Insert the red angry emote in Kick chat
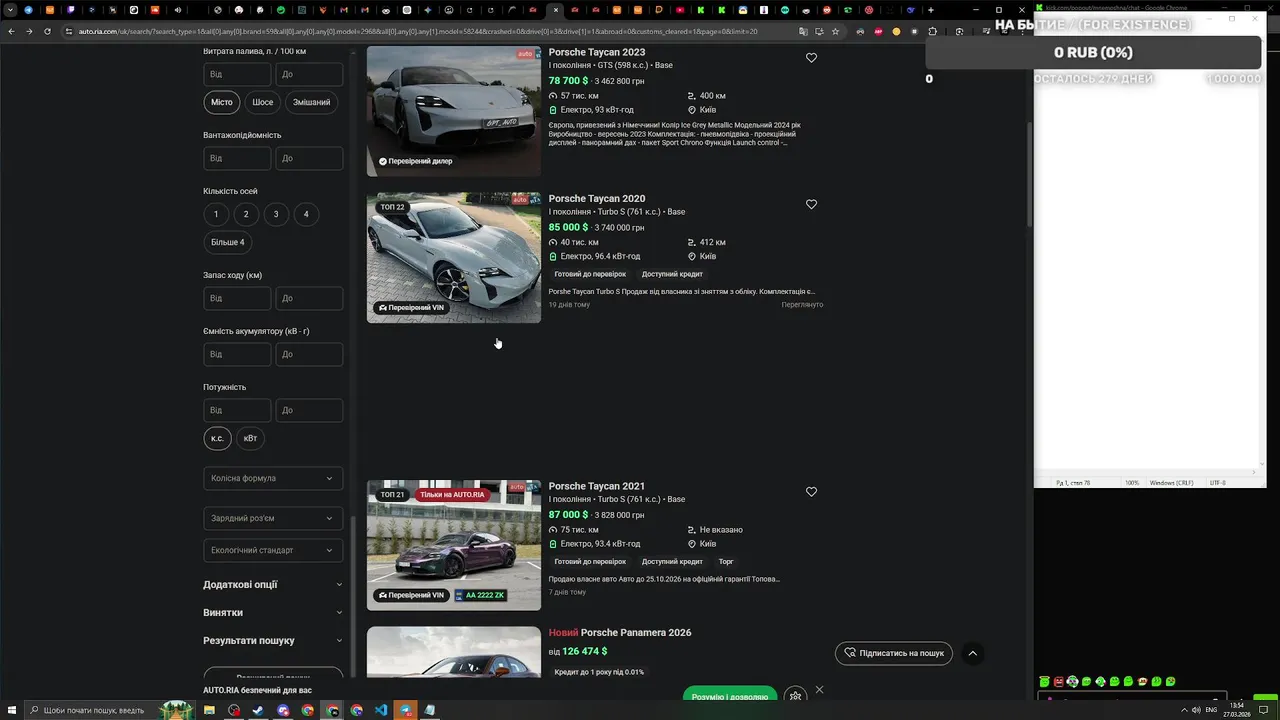Viewport: 1280px width, 720px height. click(x=1058, y=682)
